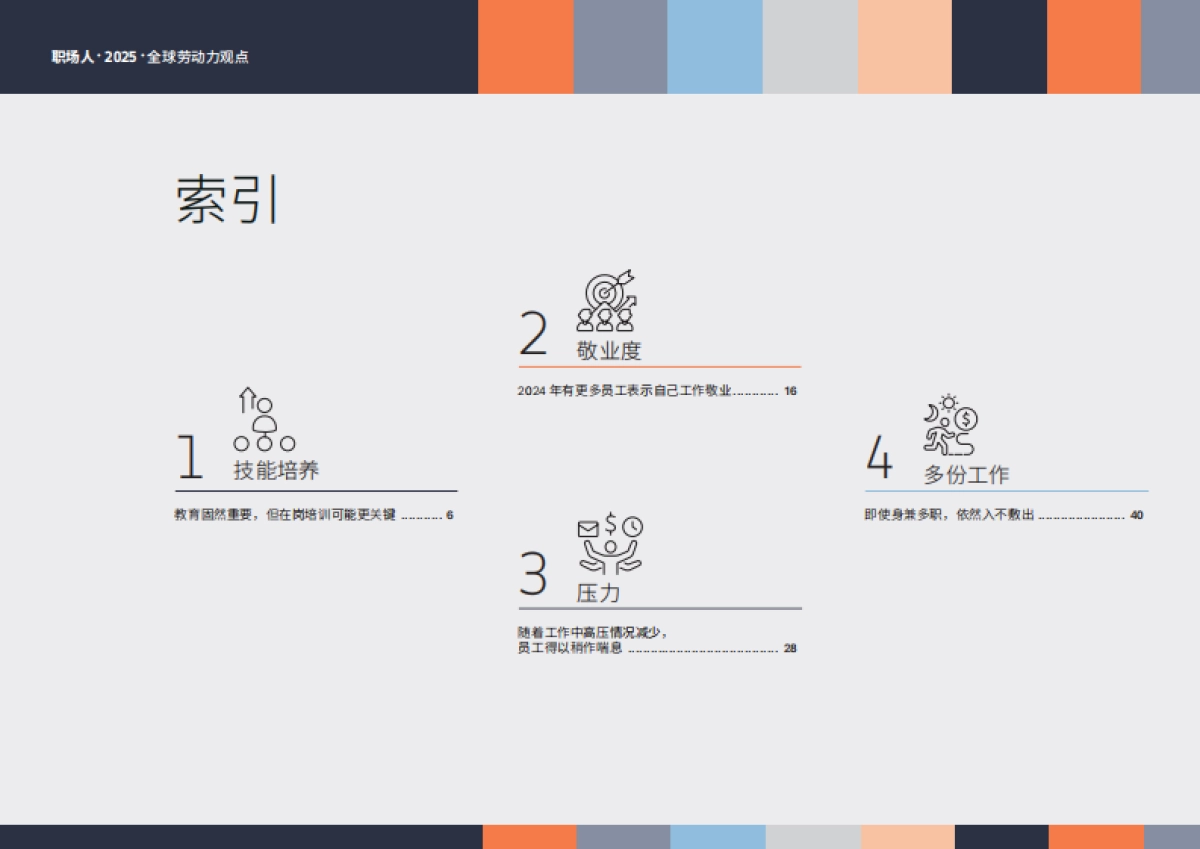Select the orange stripe in the top banner

[525, 45]
